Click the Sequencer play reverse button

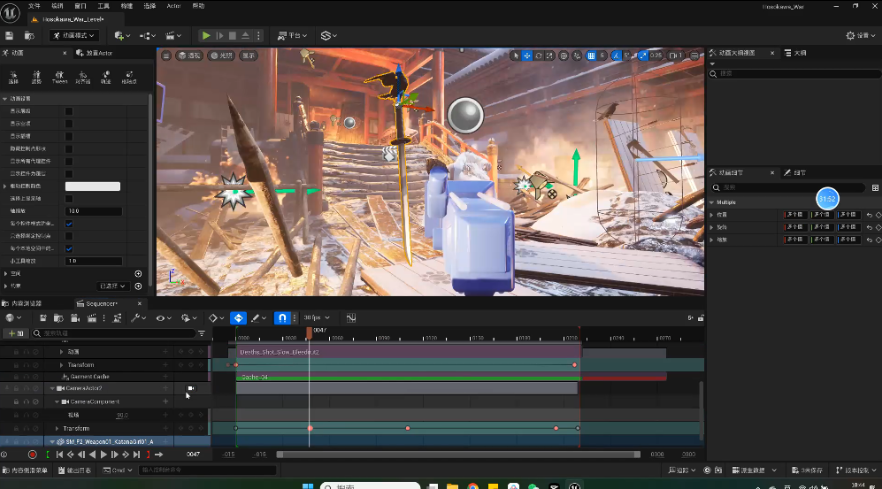point(92,454)
